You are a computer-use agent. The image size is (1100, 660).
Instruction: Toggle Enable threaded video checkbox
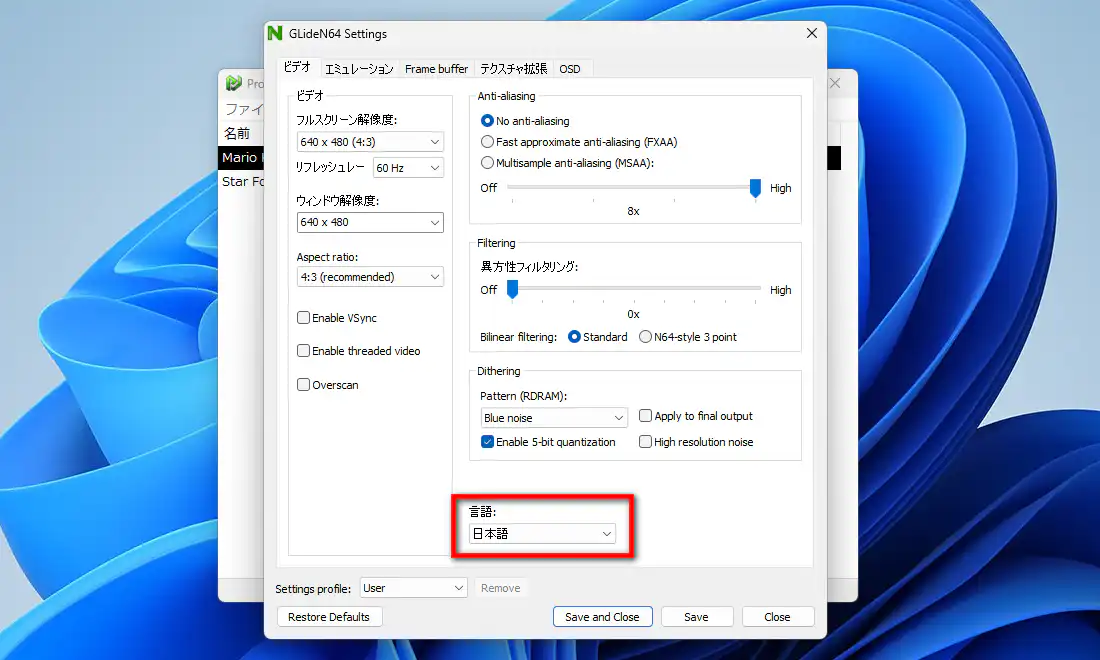[x=304, y=351]
